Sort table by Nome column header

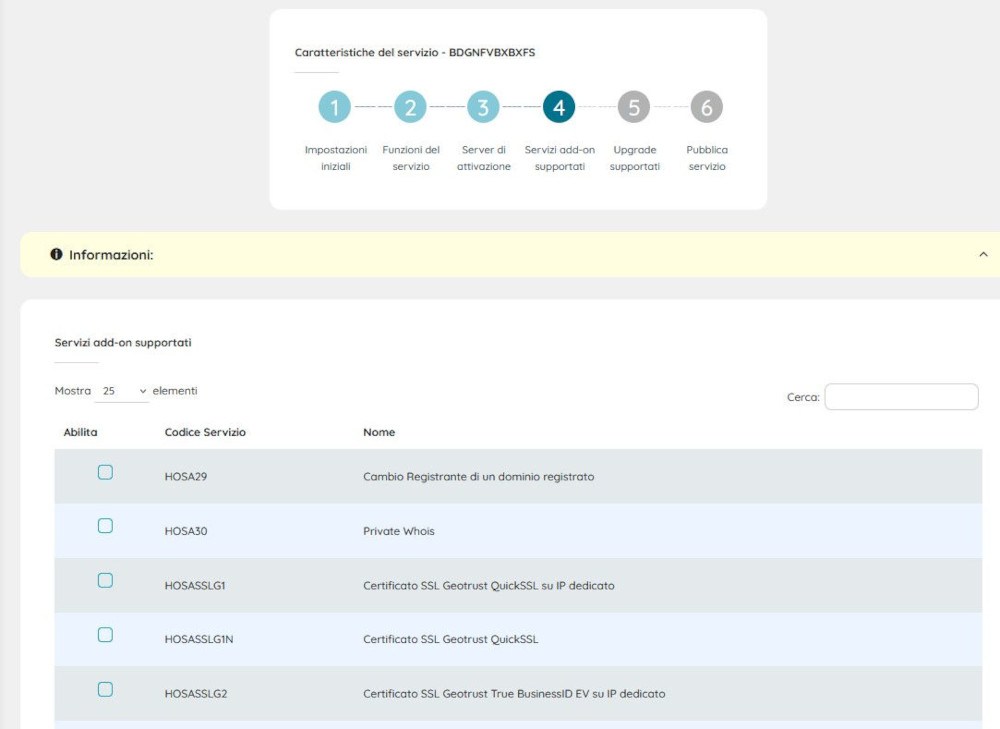pos(379,432)
